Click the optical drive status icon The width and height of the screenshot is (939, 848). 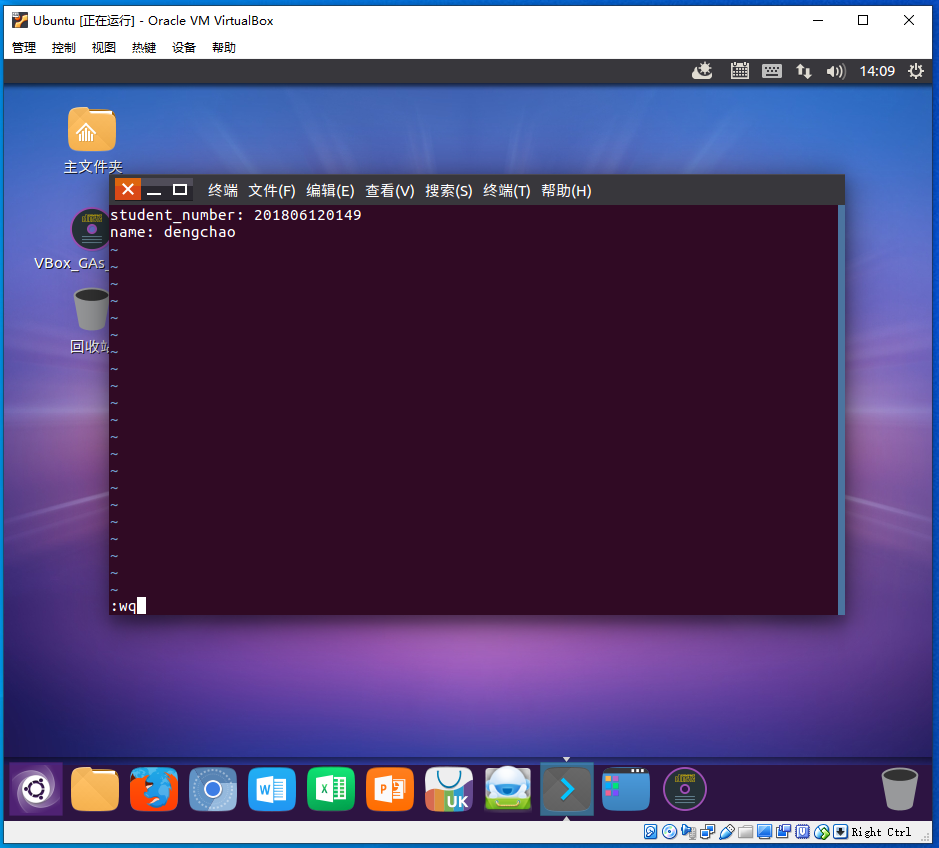pyautogui.click(x=670, y=832)
